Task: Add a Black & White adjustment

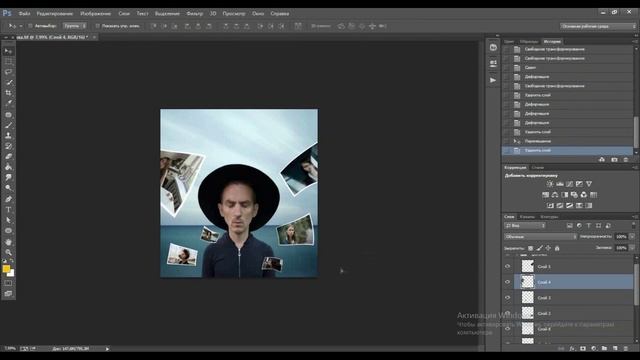Action: 564,195
